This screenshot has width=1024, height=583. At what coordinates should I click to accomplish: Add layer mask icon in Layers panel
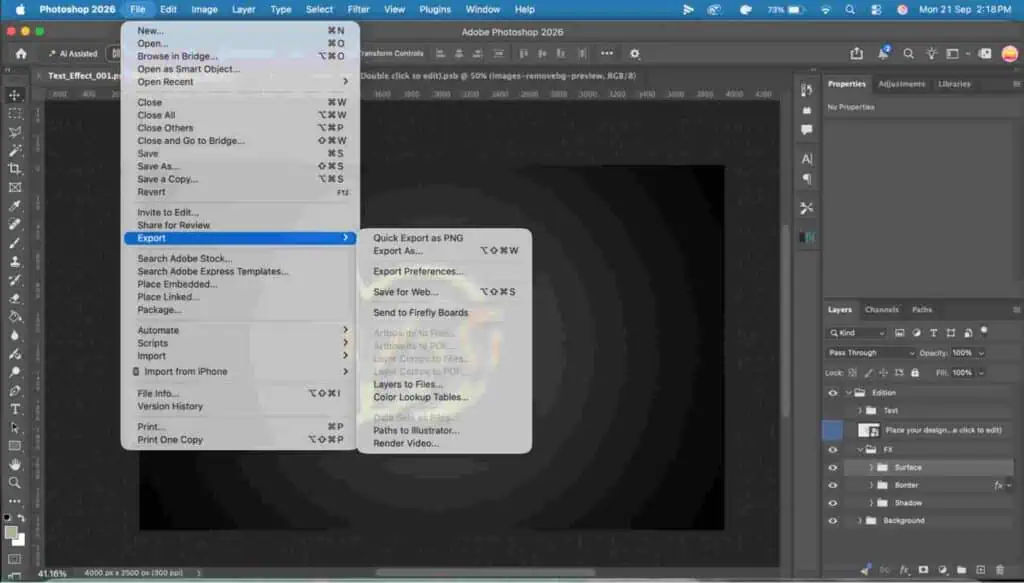(x=923, y=570)
